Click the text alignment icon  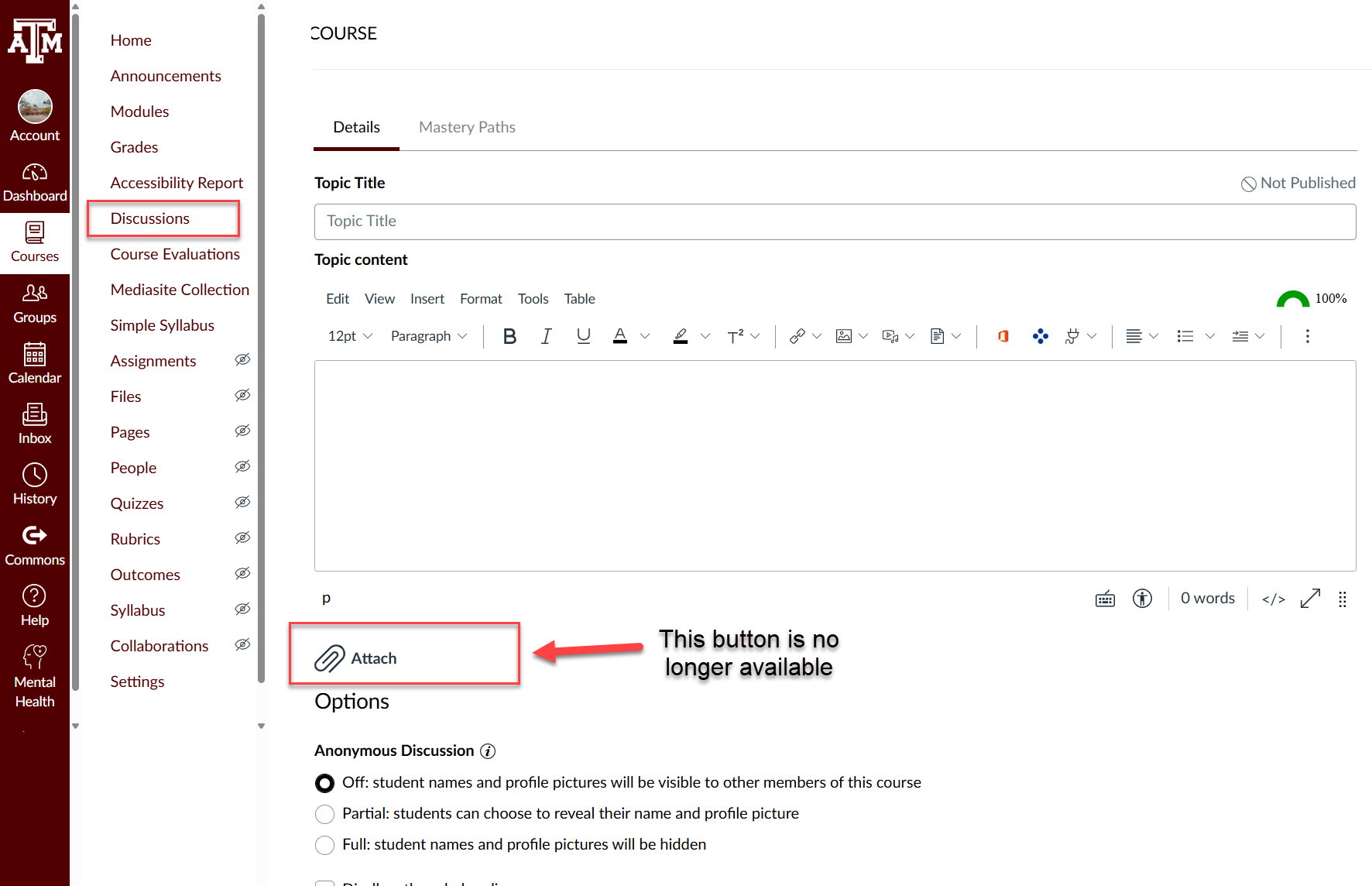[x=1134, y=336]
